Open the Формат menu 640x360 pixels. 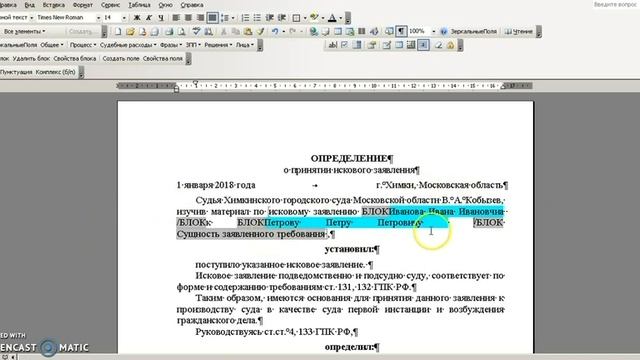point(82,5)
